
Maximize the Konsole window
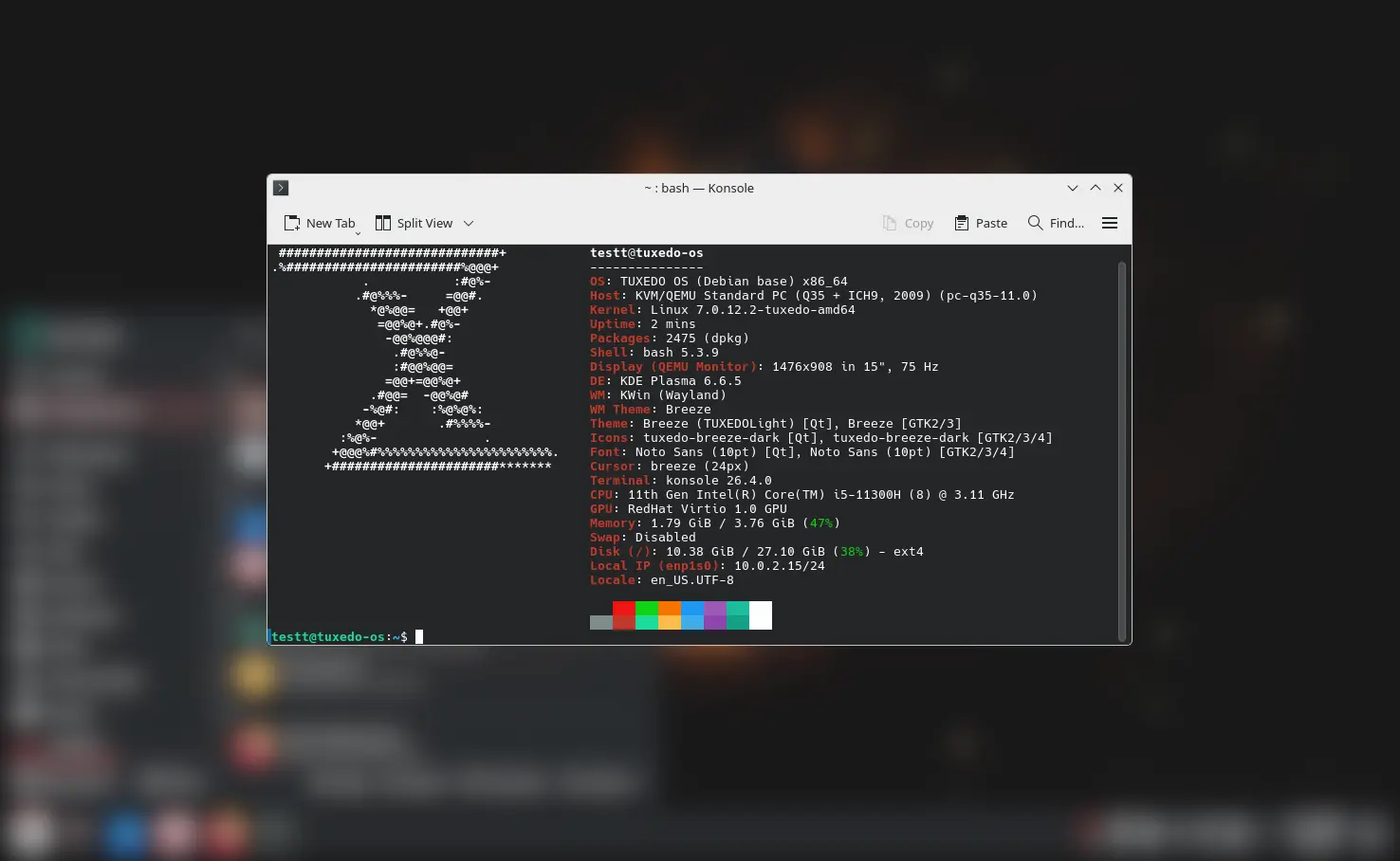[1096, 188]
